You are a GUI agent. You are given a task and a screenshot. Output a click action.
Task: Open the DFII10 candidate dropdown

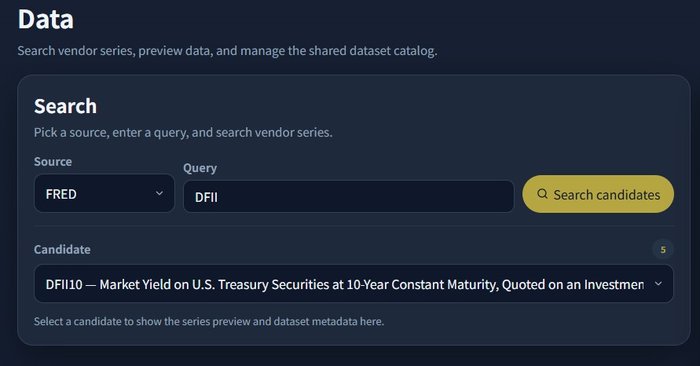tap(354, 284)
